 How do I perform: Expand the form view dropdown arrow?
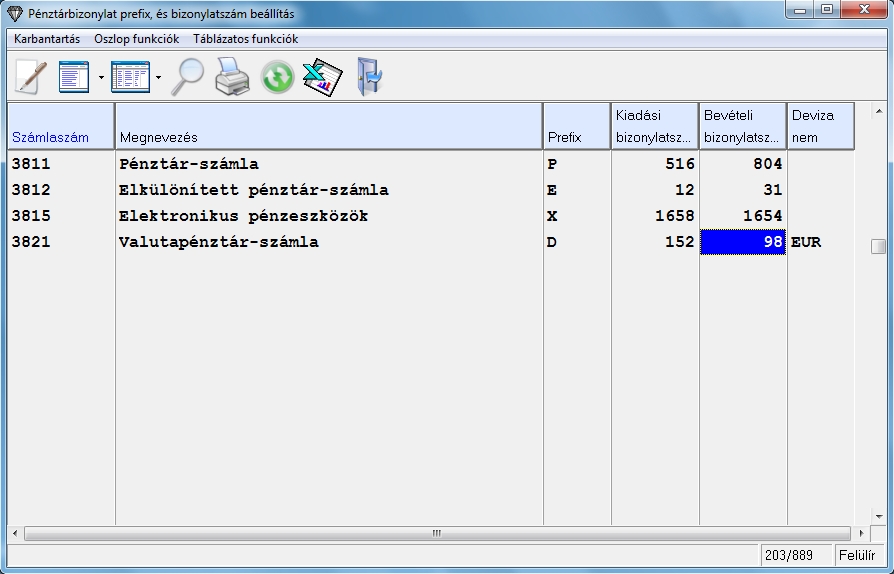(x=100, y=77)
